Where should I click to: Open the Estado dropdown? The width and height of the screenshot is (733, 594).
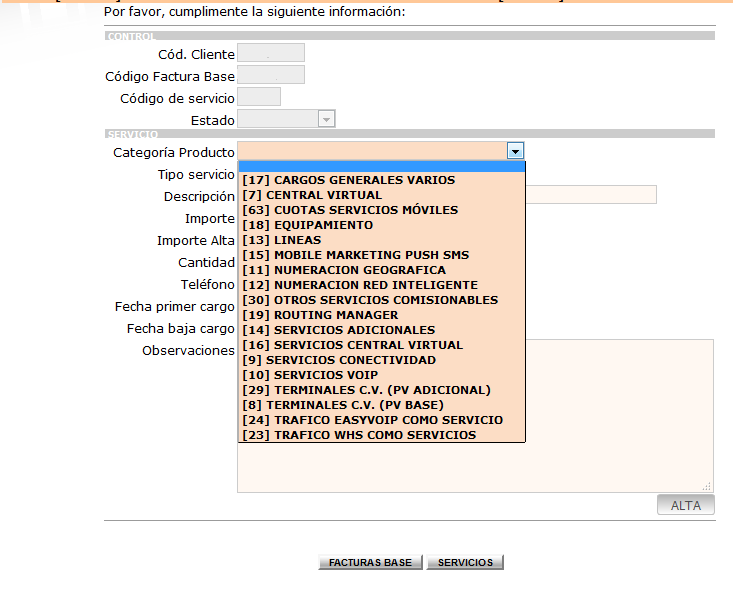pos(326,119)
